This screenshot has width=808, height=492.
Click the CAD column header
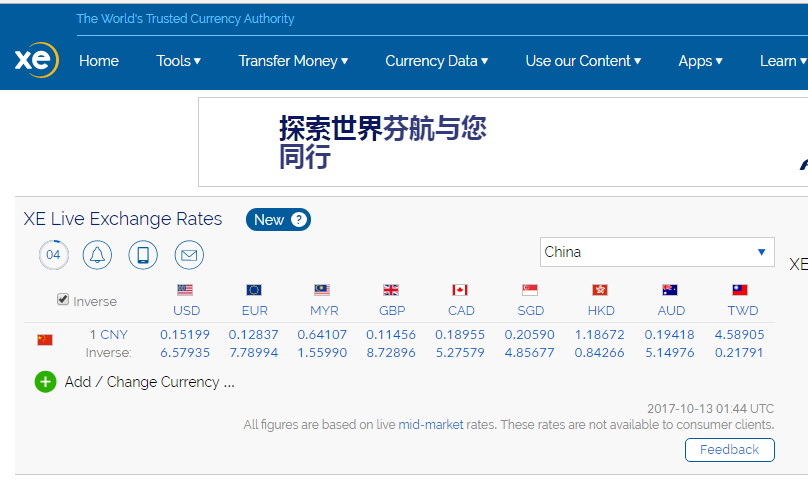[461, 311]
